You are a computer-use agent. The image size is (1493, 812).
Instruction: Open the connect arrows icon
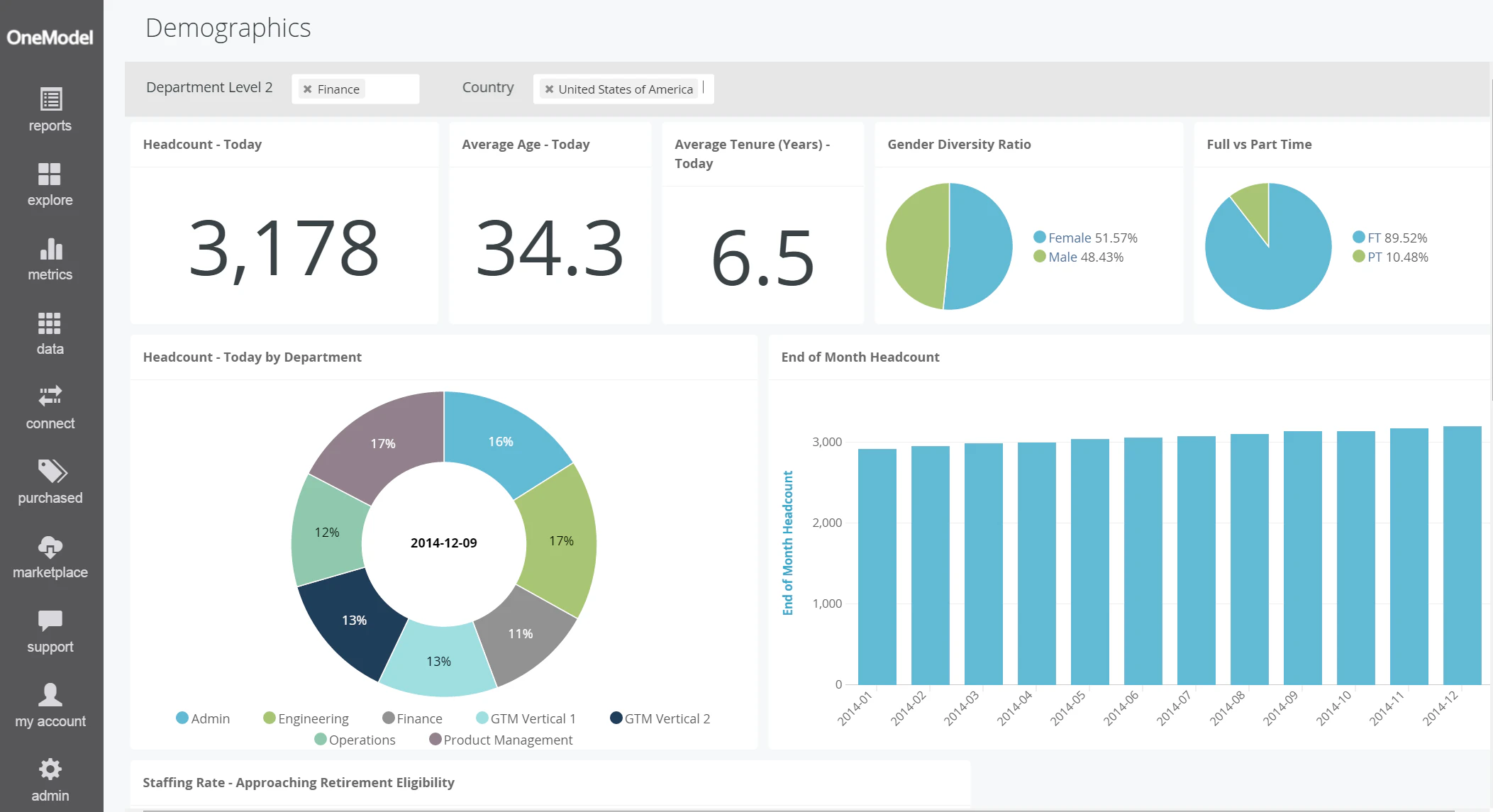[50, 396]
